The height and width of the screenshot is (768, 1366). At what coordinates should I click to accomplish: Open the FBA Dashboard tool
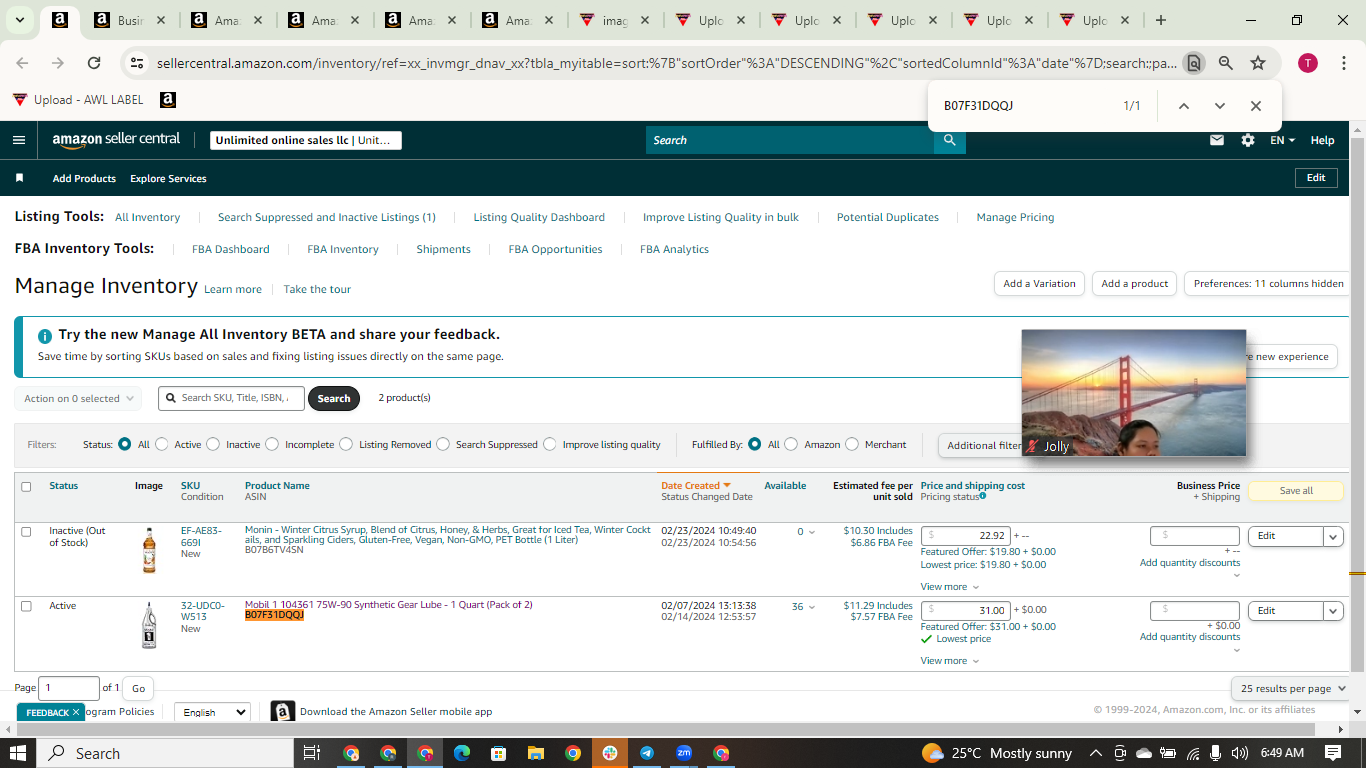pyautogui.click(x=230, y=249)
